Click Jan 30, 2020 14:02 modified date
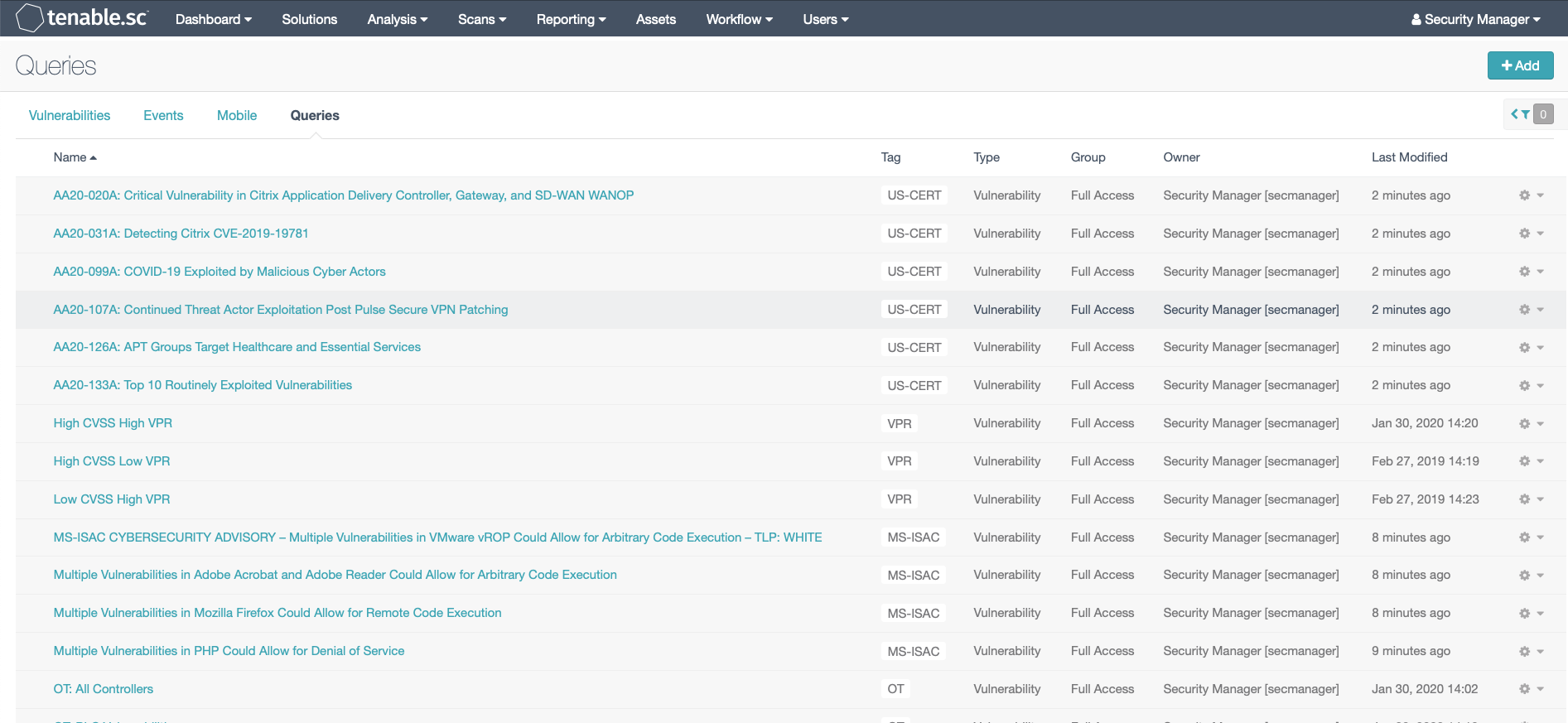 (x=1425, y=689)
